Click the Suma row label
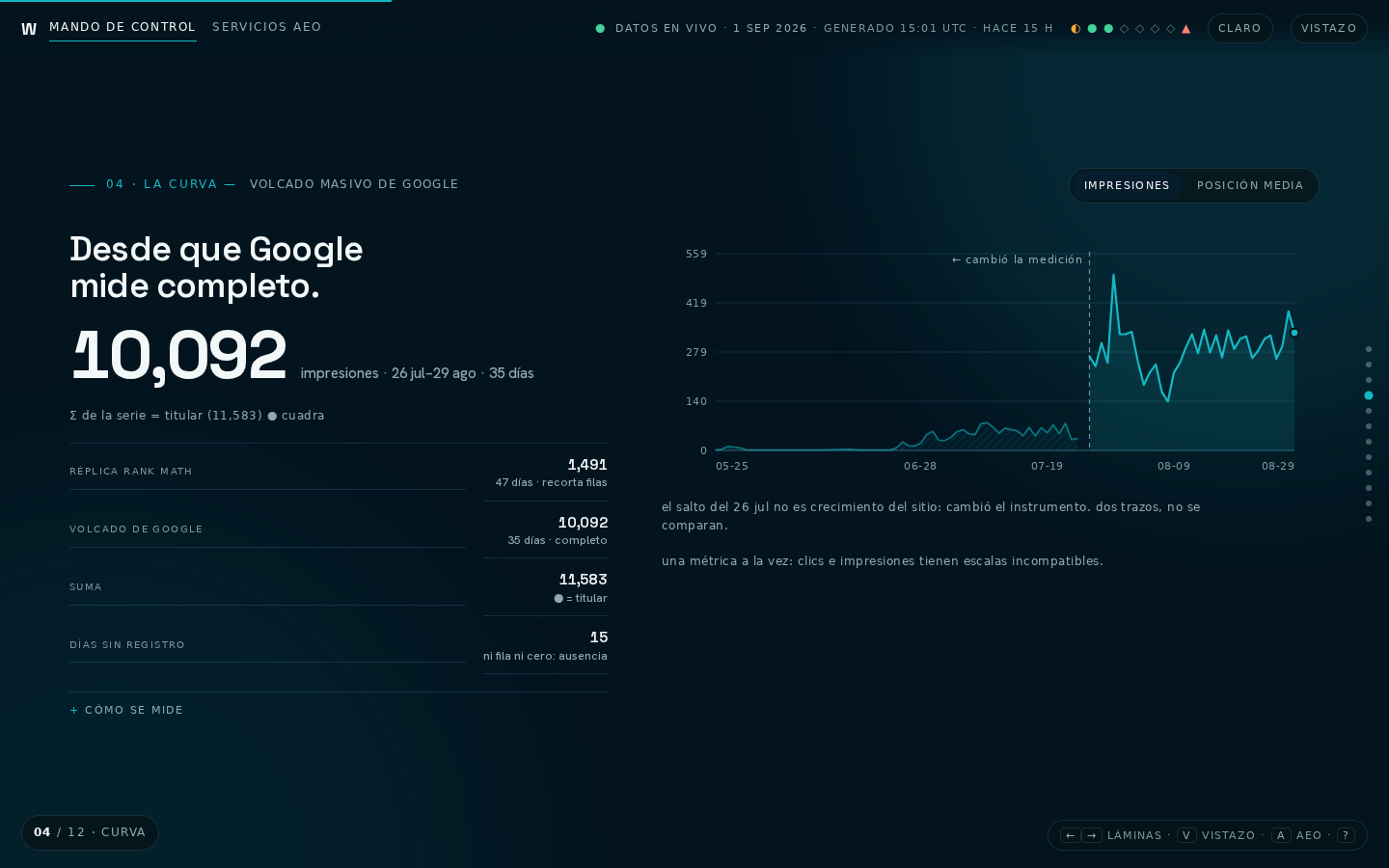 (86, 587)
